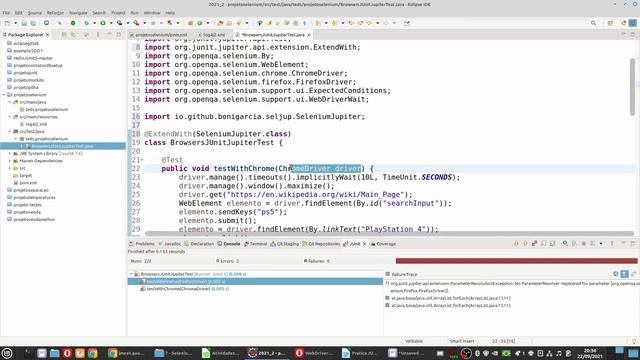The image size is (640, 360).
Task: Open the system menu button in taskbar
Action: point(7,353)
